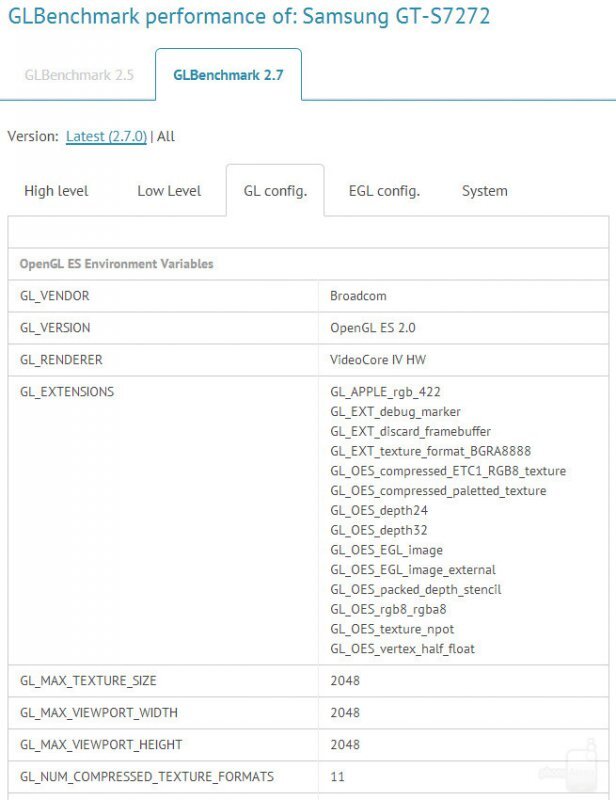Select the Broadcom vendor value
This screenshot has width=616, height=800.
pos(358,296)
